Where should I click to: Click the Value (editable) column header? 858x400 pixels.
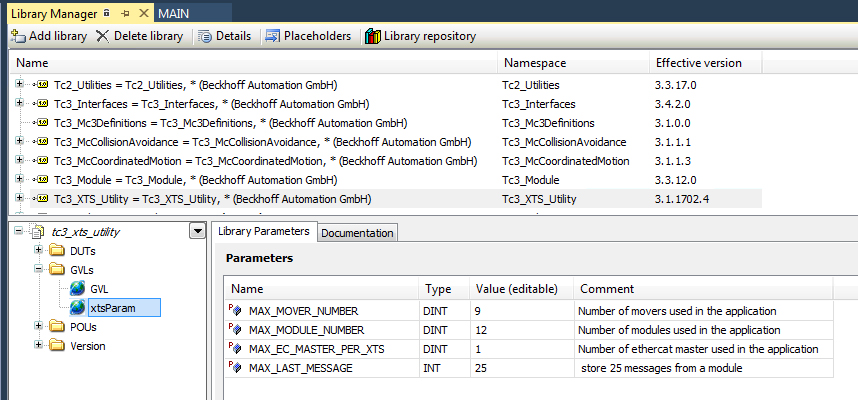click(522, 289)
